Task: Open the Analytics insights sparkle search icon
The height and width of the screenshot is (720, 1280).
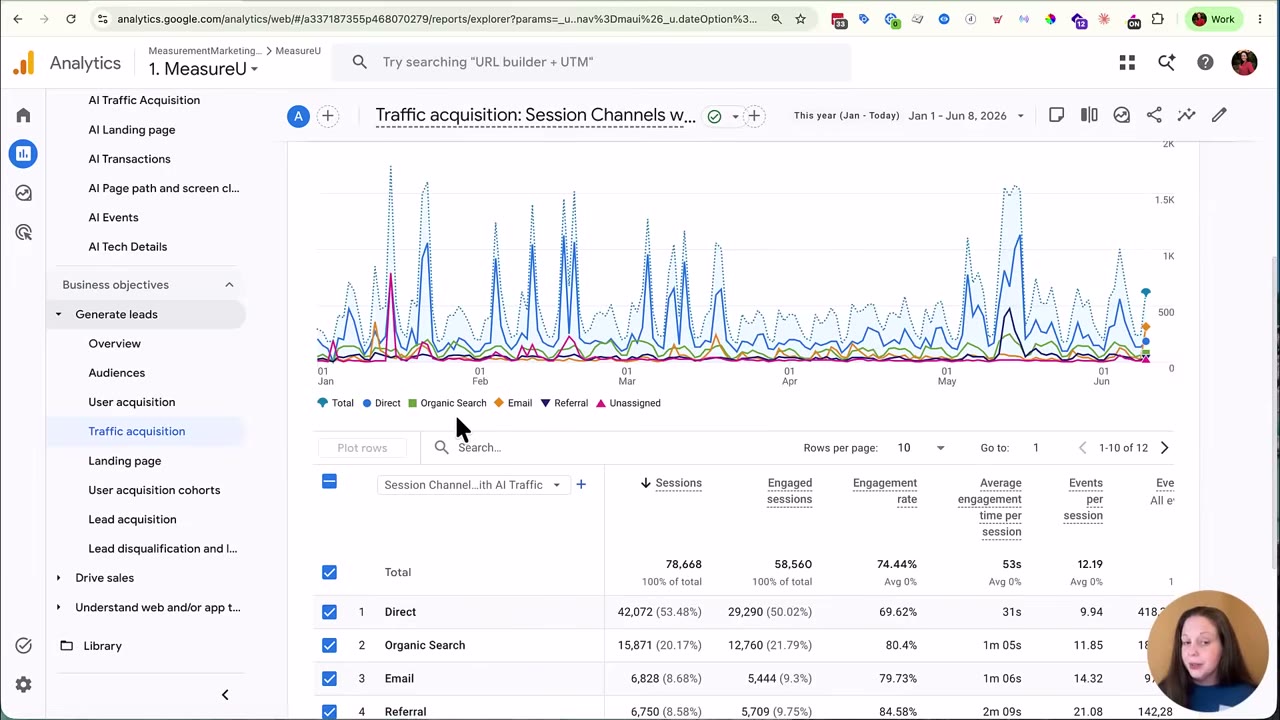Action: pos(1166,63)
